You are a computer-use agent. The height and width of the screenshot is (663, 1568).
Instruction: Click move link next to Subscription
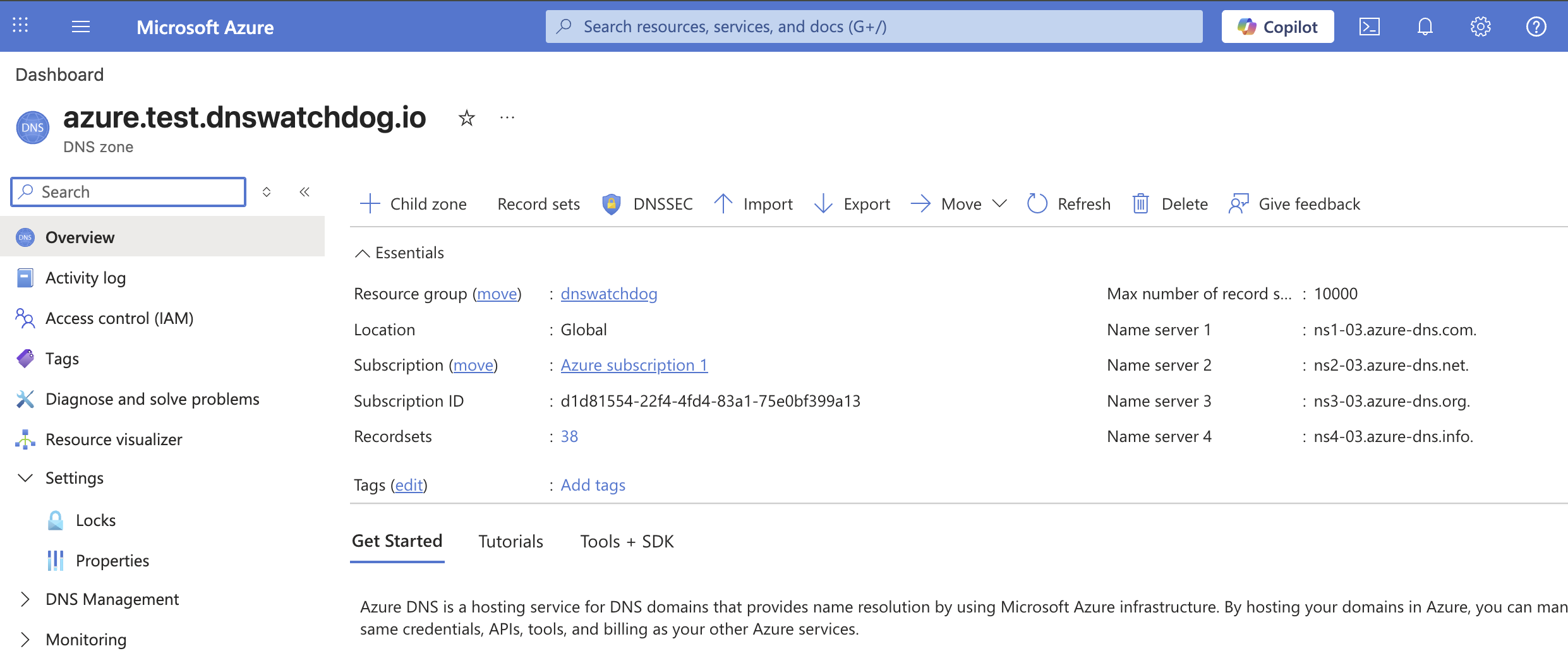(473, 365)
